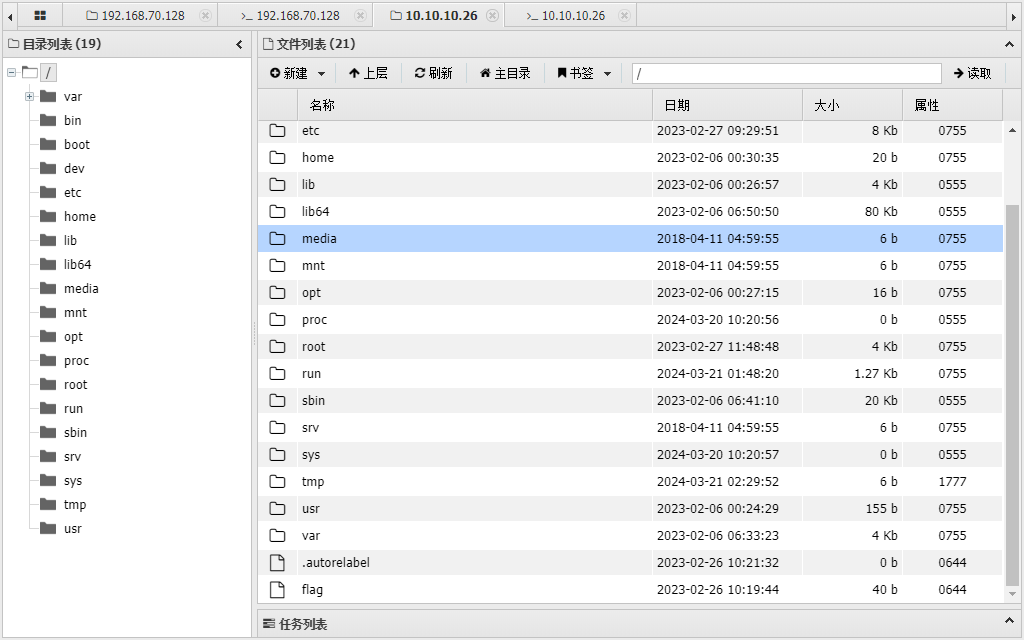
Task: Close the 192.168.70.128 terminal tab
Action: click(360, 16)
